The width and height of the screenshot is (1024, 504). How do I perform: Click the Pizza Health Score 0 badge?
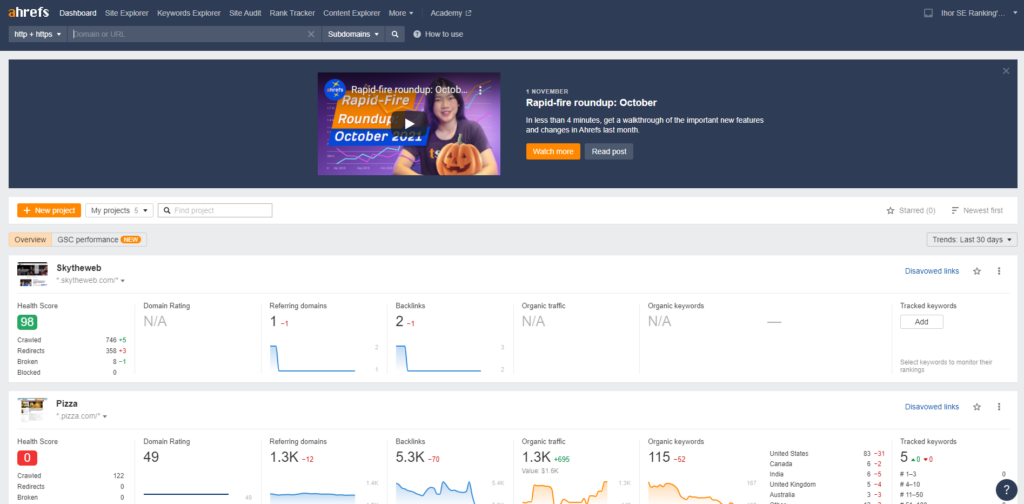tap(27, 458)
